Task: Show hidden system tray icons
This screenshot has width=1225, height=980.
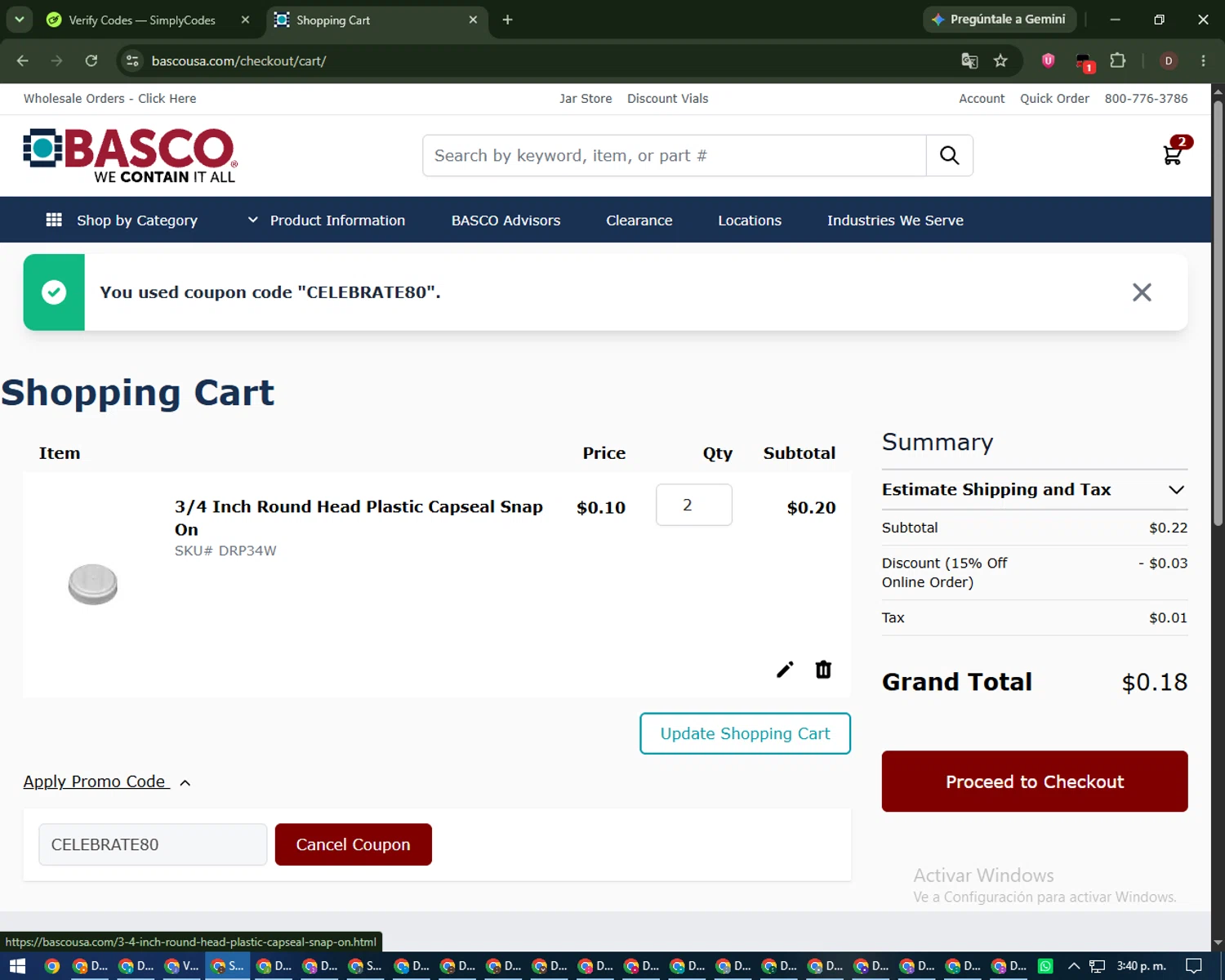Action: click(1074, 966)
